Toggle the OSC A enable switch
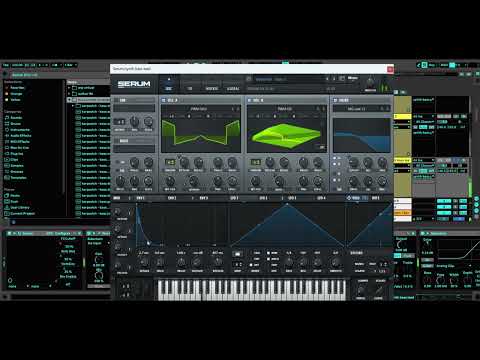The width and height of the screenshot is (480, 360). [x=164, y=100]
